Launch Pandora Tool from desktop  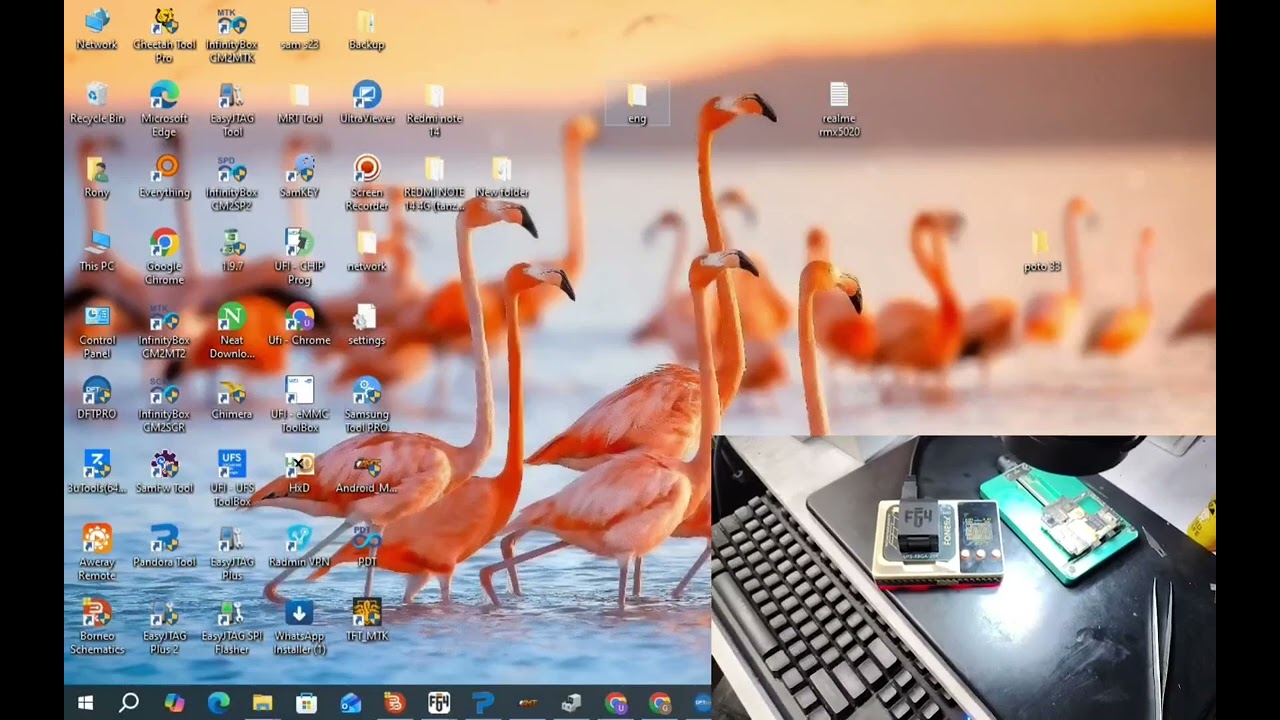(x=164, y=547)
